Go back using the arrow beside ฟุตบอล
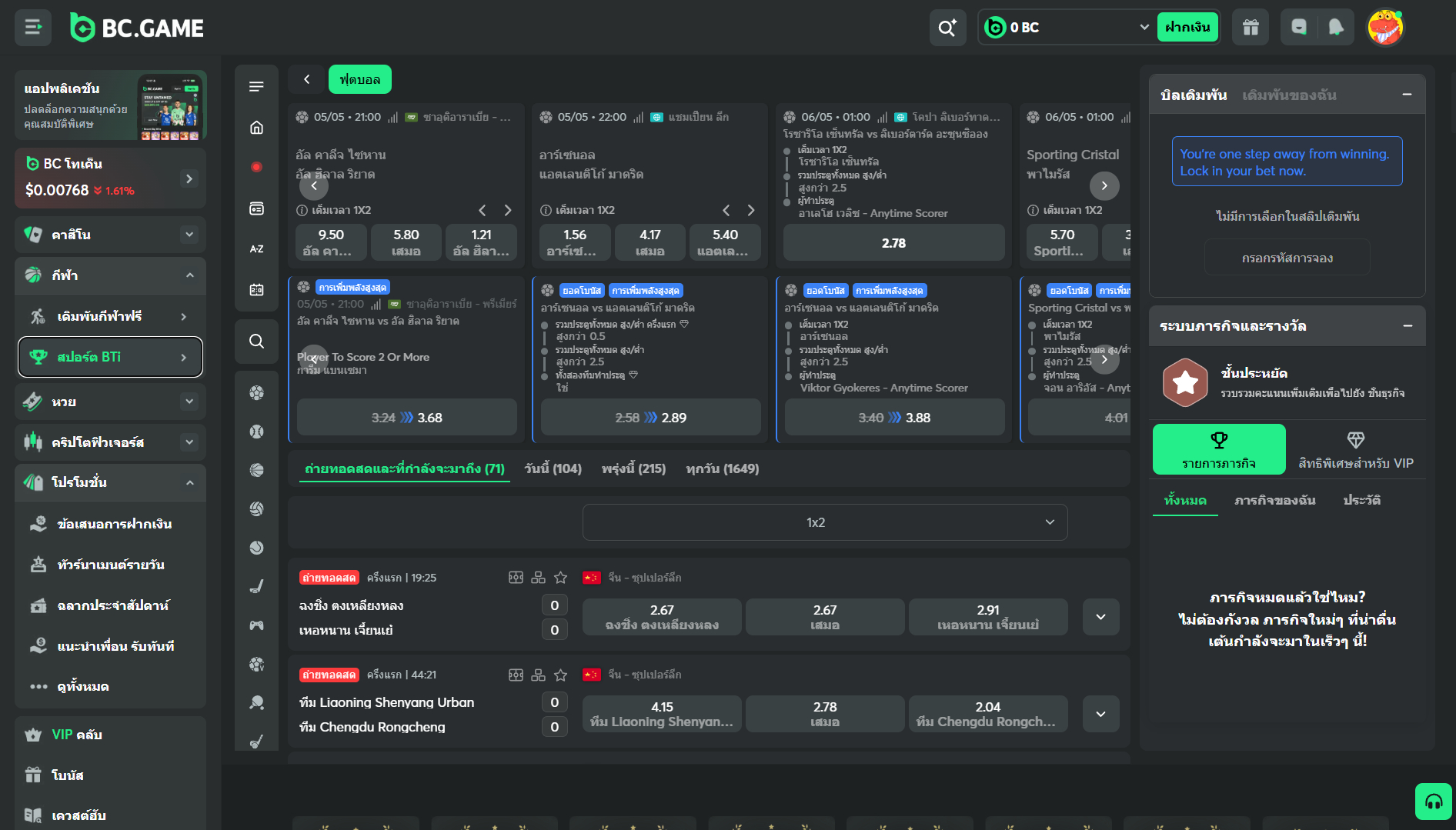Screen dimensions: 1456x830 pos(306,79)
